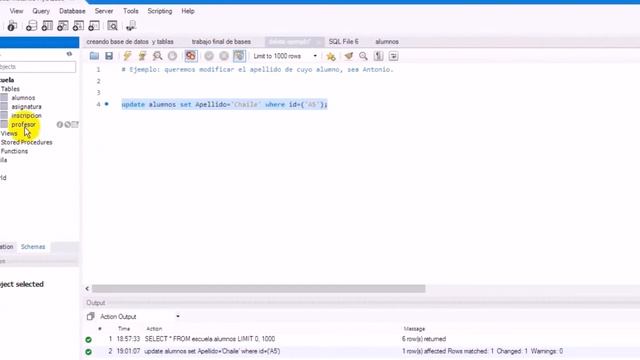
Task: Click message '6 row(s) returned'
Action: pos(424,339)
